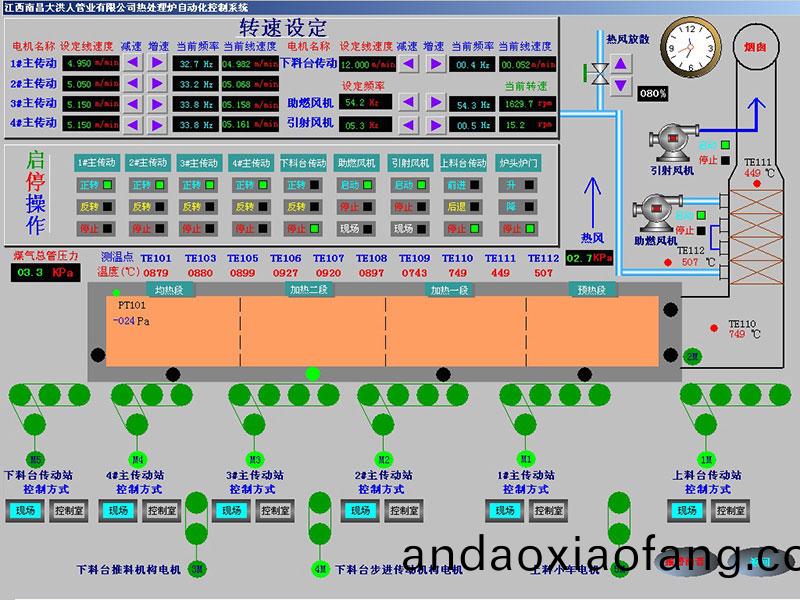Image resolution: width=800 pixels, height=600 pixels.
Task: Decrease 下料台传动 line speed arrow
Action: click(x=409, y=64)
